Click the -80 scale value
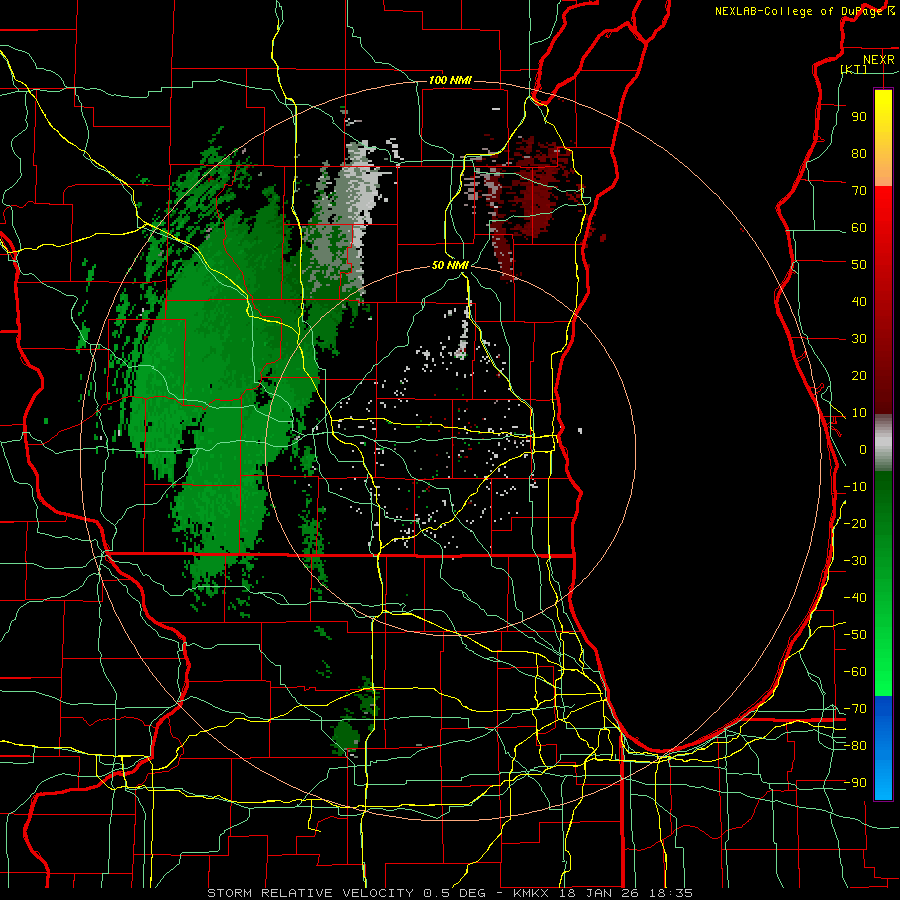900x900 pixels. pos(855,746)
